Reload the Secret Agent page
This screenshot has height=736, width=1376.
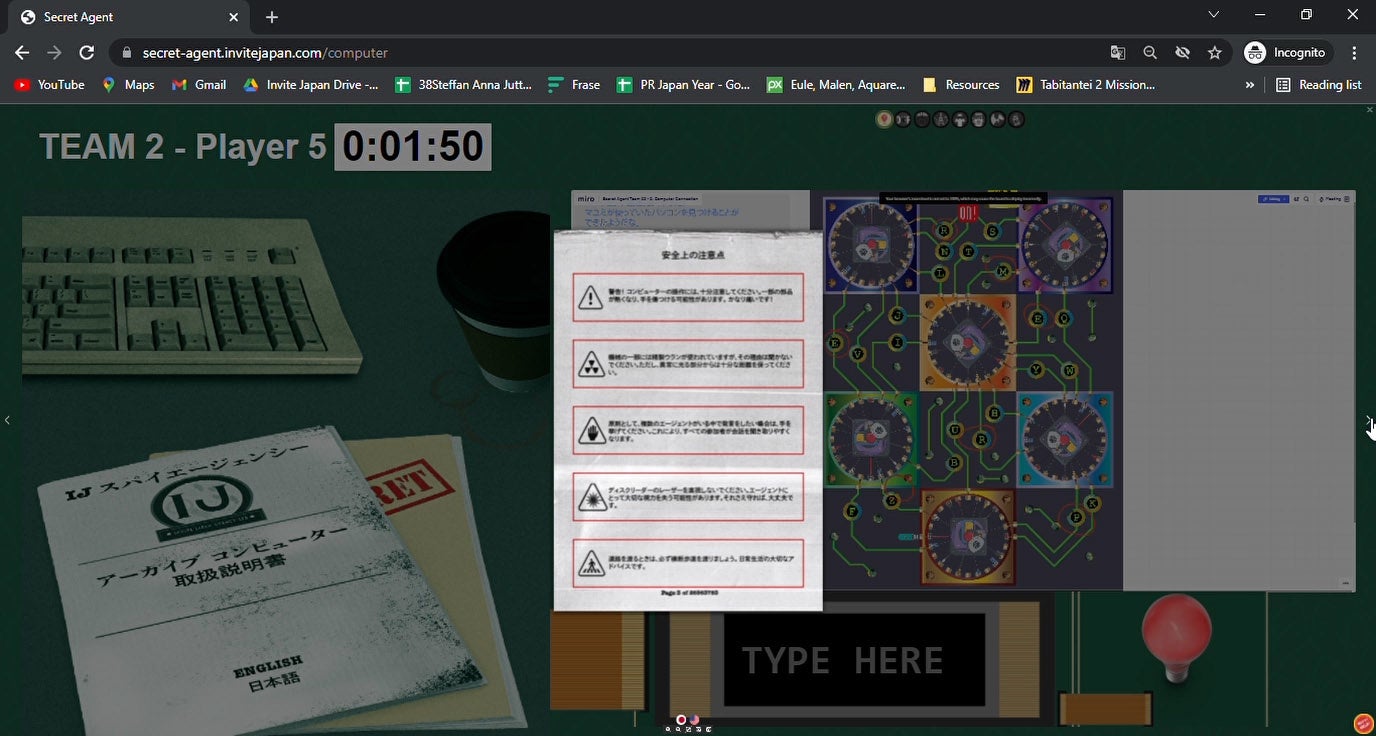click(x=87, y=53)
